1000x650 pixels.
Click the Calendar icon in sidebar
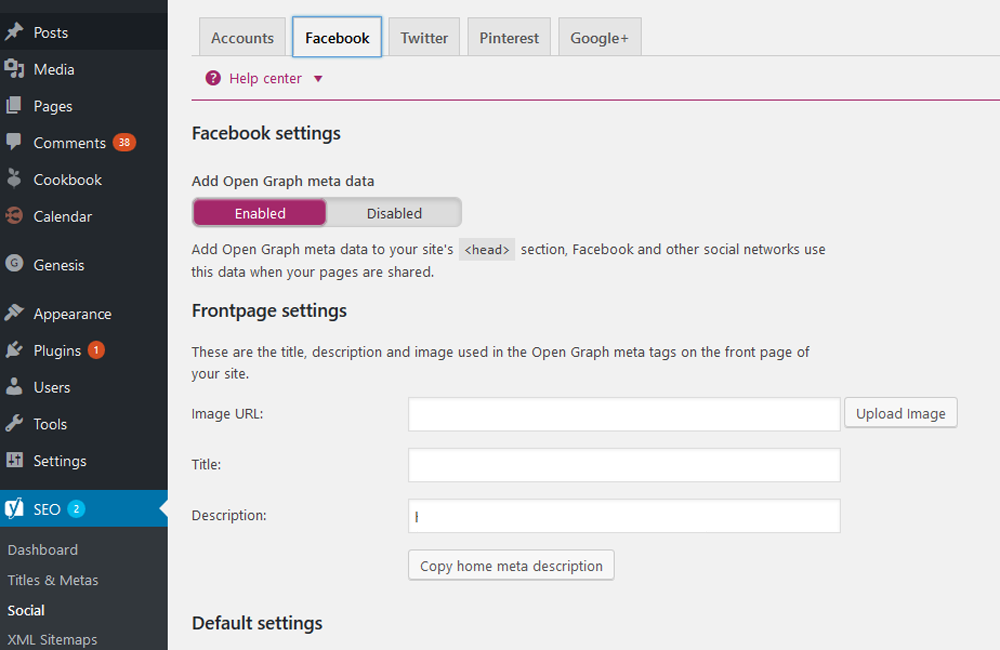coord(14,216)
